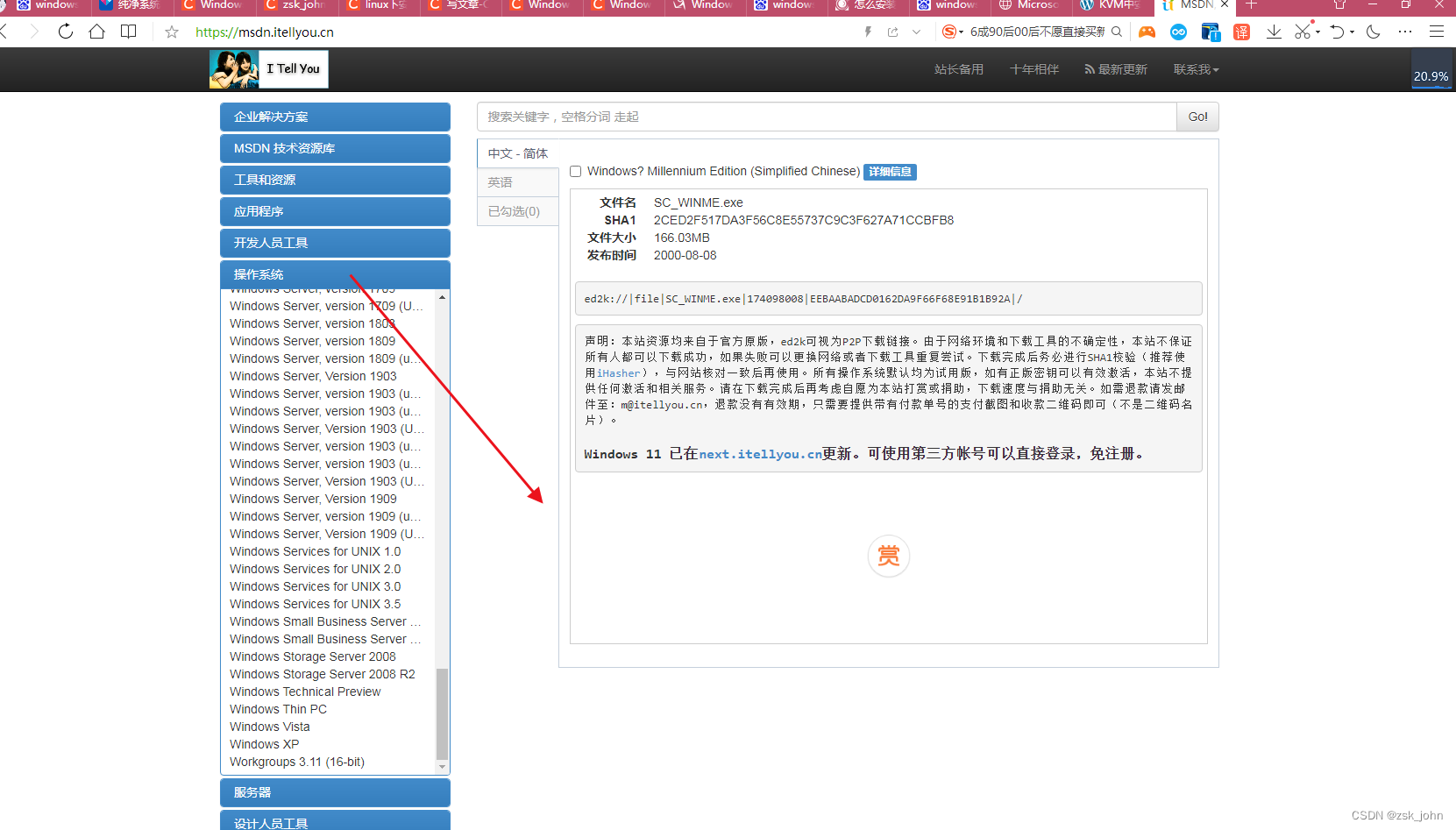
Task: Click the share page icon in address bar
Action: point(892,32)
